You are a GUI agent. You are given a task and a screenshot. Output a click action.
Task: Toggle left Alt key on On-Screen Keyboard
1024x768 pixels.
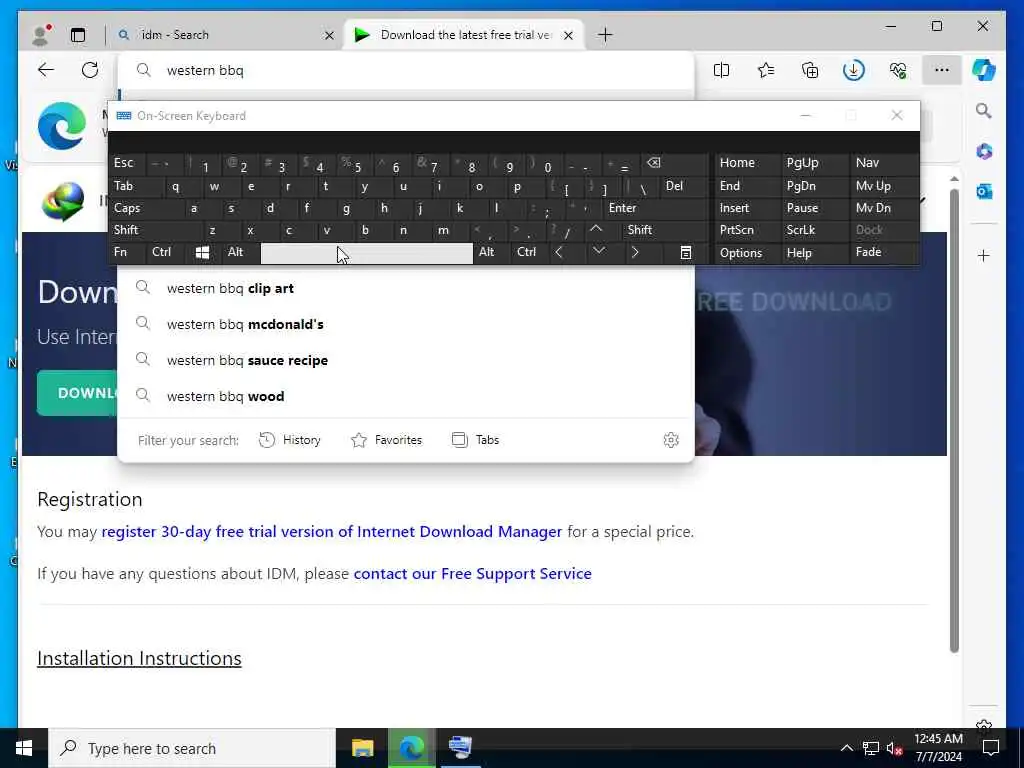point(240,253)
